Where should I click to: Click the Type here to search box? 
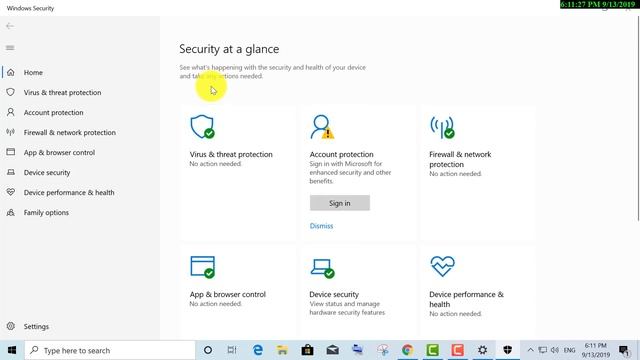click(x=110, y=350)
